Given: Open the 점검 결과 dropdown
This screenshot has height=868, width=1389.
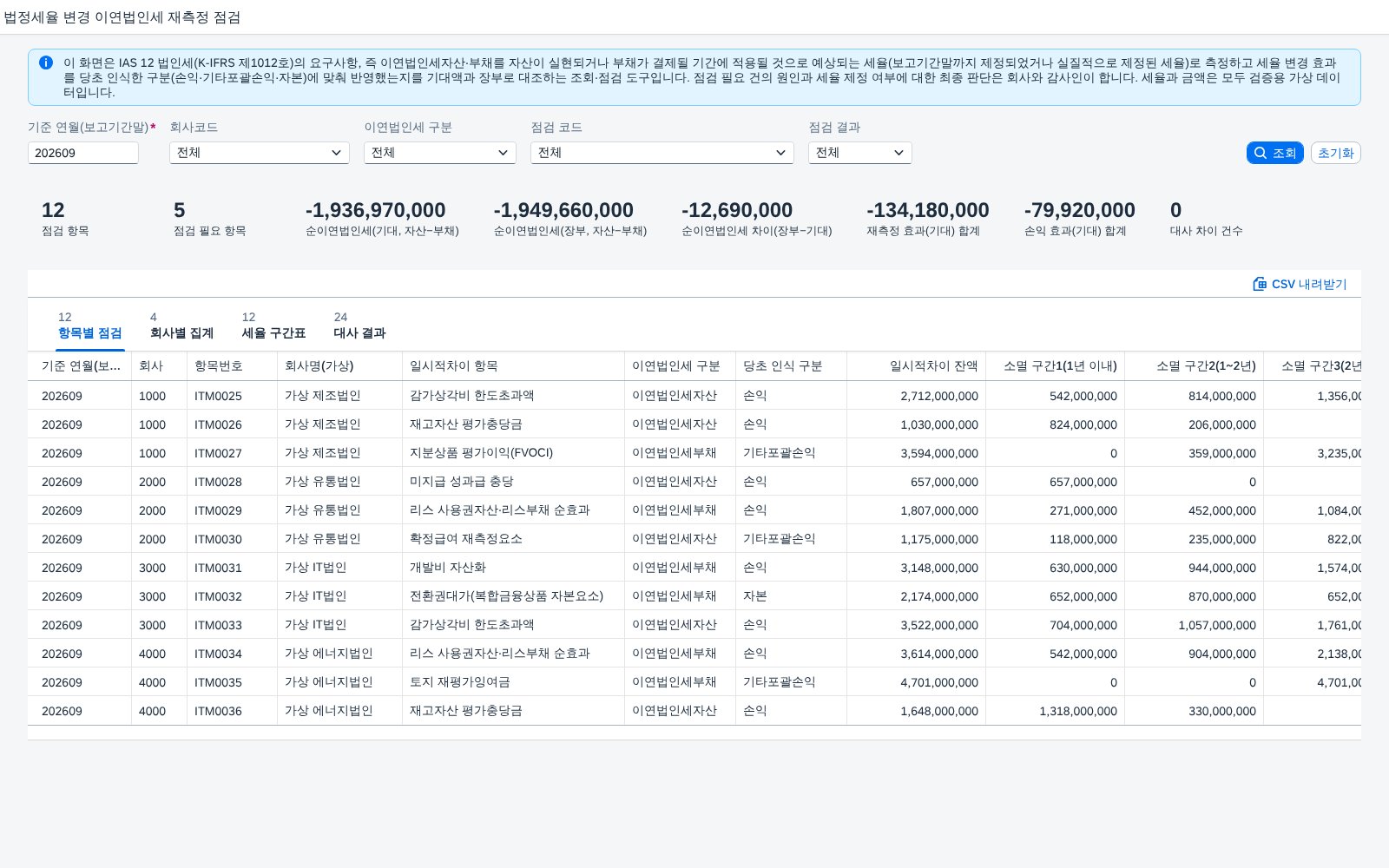Looking at the screenshot, I should (860, 153).
